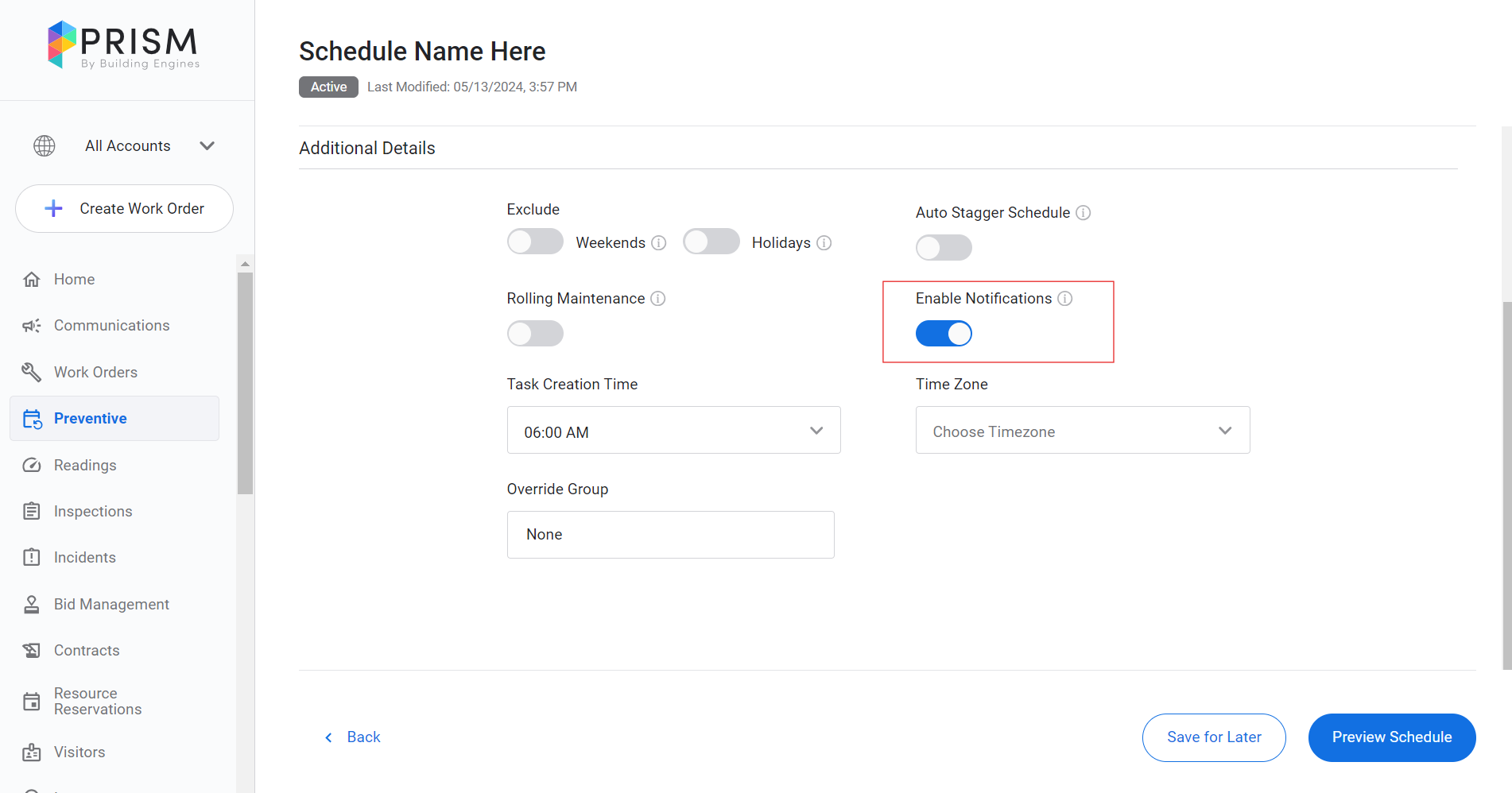Image resolution: width=1512 pixels, height=793 pixels.
Task: Click the sidebar vertical scrollbar thumb
Action: (245, 383)
